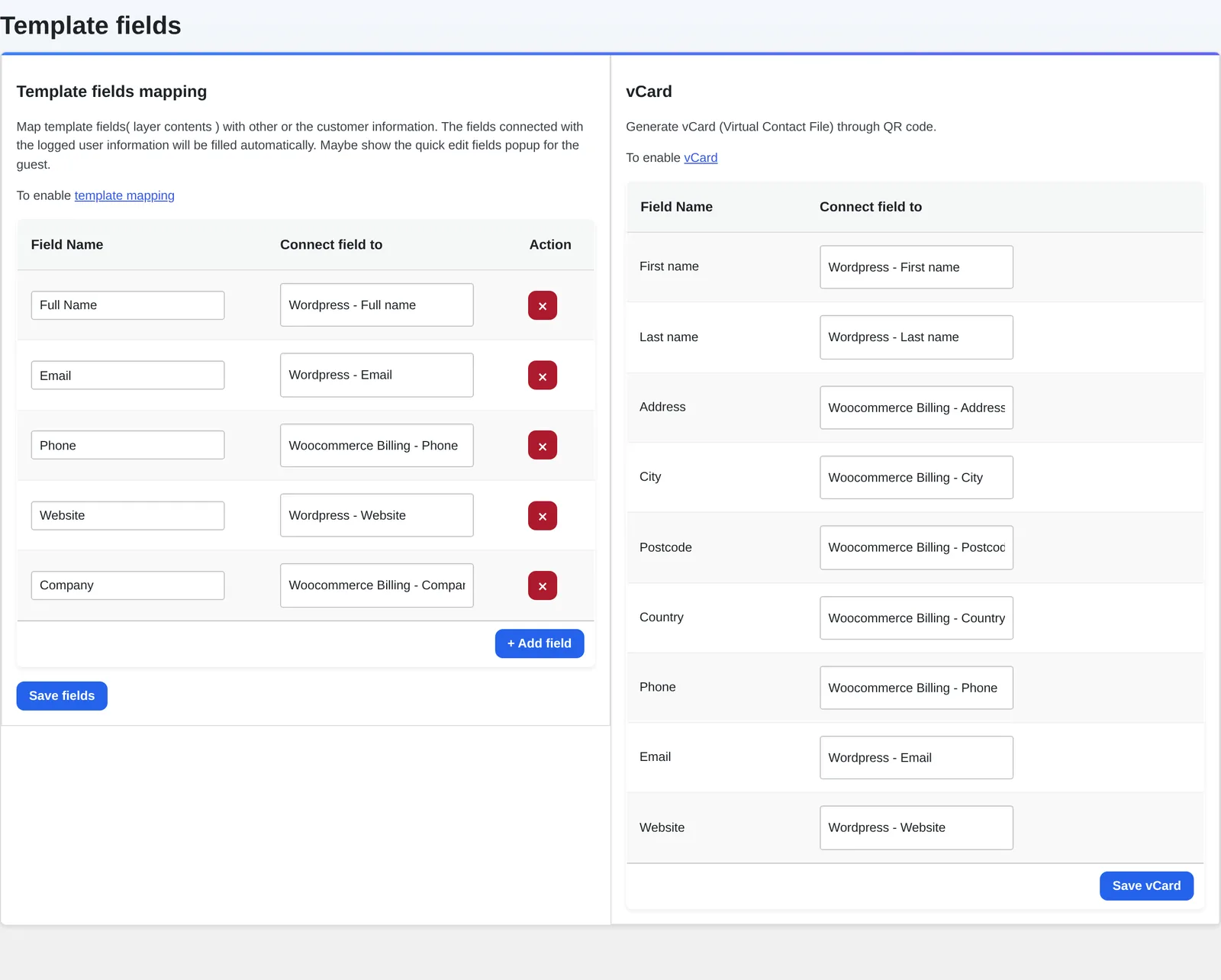Click the vCard Country field label
Screen dimensions: 1221x980
tap(662, 617)
